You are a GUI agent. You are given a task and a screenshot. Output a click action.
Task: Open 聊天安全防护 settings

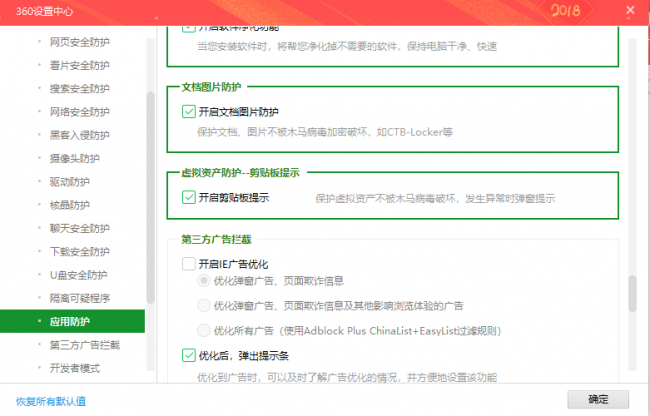pyautogui.click(x=80, y=228)
